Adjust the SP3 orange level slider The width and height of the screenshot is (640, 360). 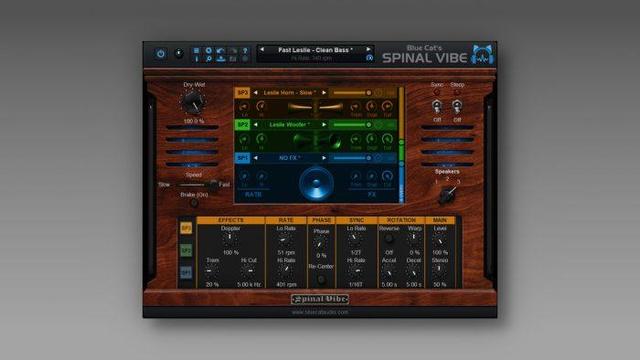352,93
